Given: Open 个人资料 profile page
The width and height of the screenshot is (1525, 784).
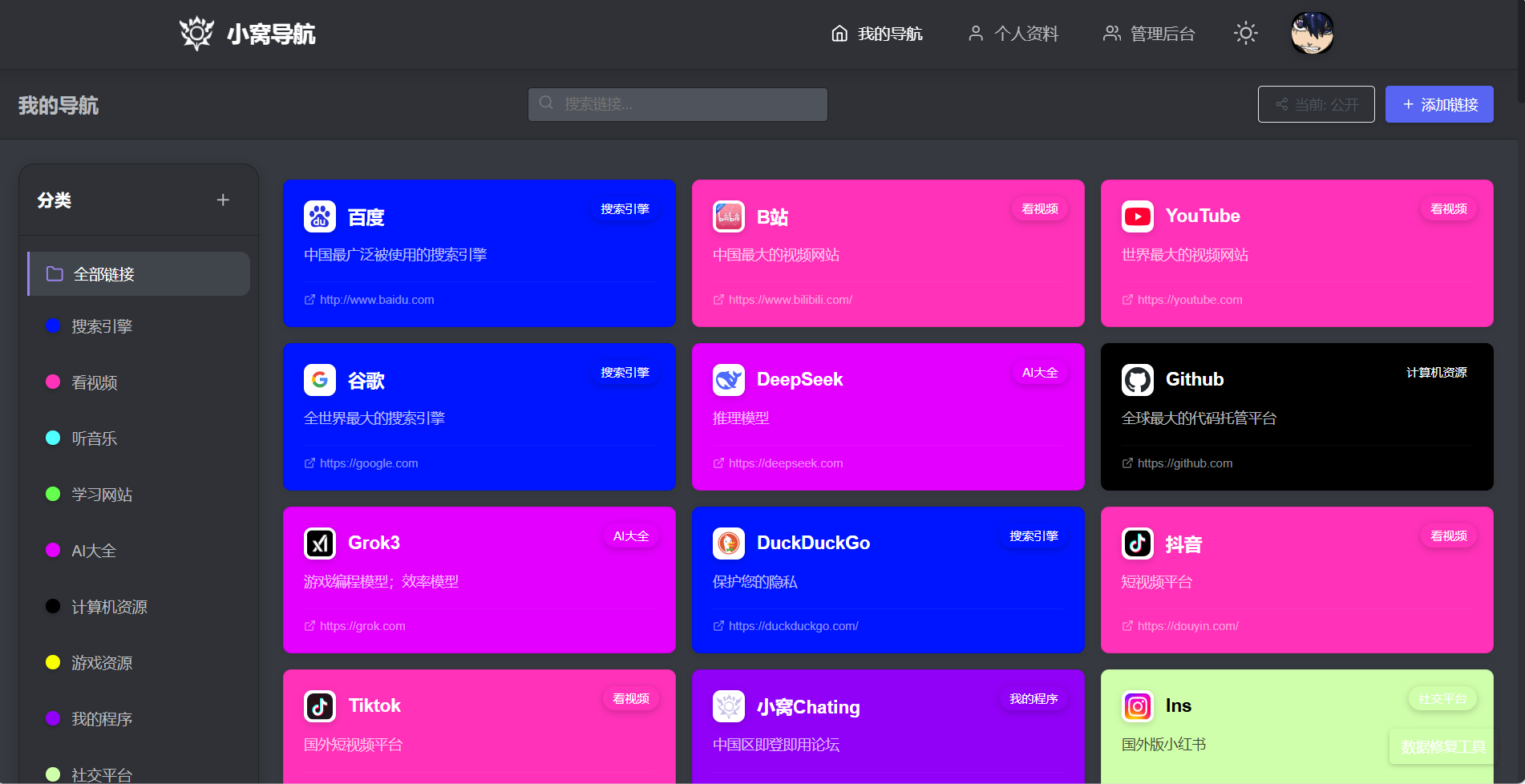Looking at the screenshot, I should pyautogui.click(x=1013, y=34).
